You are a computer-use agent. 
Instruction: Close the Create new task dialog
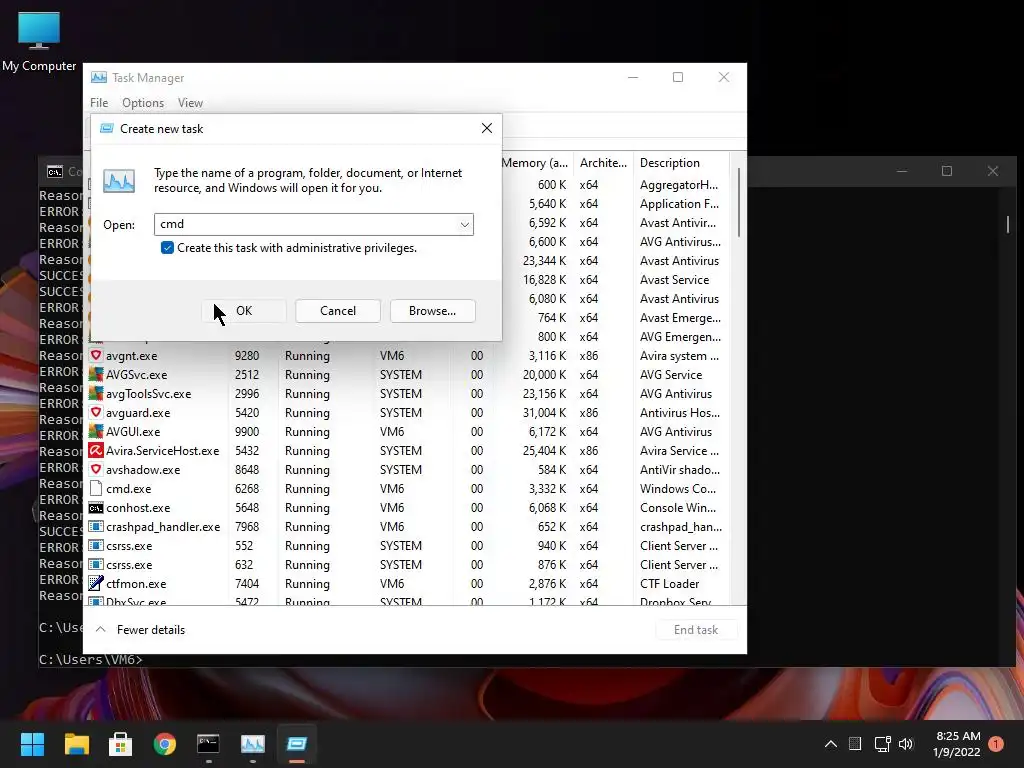[x=487, y=128]
